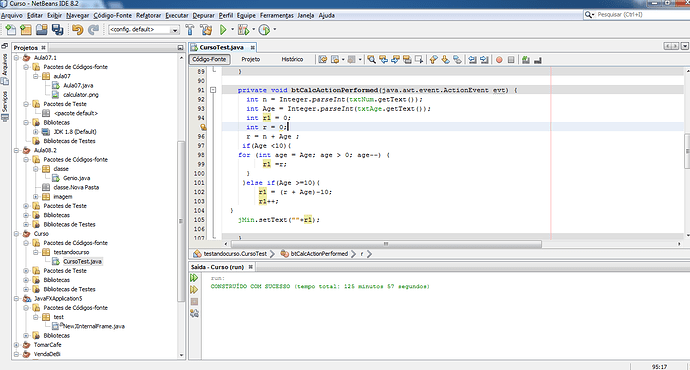Maximize the Projetos panel with its window icon
This screenshot has width=690, height=370.
coord(180,48)
